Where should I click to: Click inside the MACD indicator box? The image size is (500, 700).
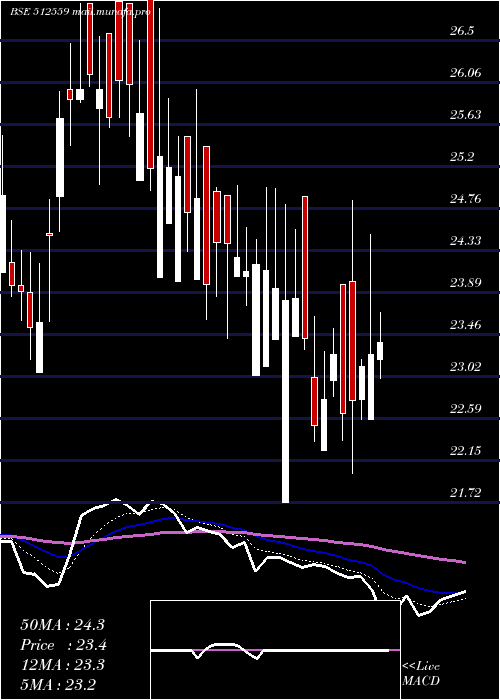[275, 650]
